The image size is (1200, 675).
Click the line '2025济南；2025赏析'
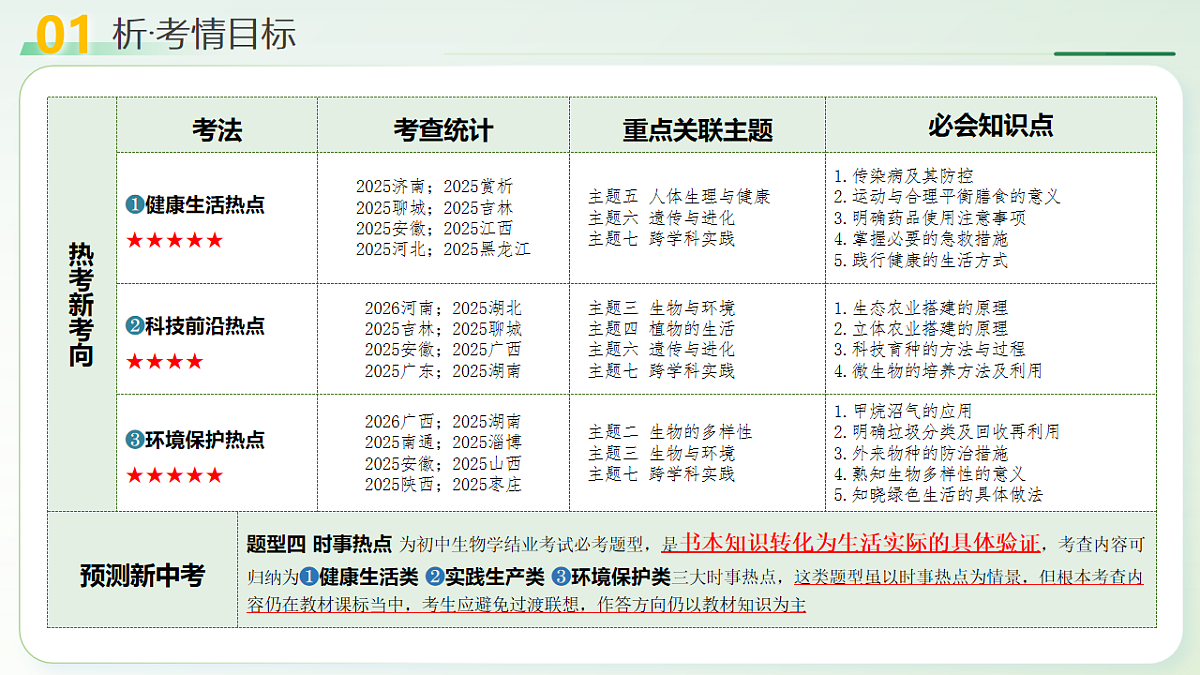tap(434, 186)
